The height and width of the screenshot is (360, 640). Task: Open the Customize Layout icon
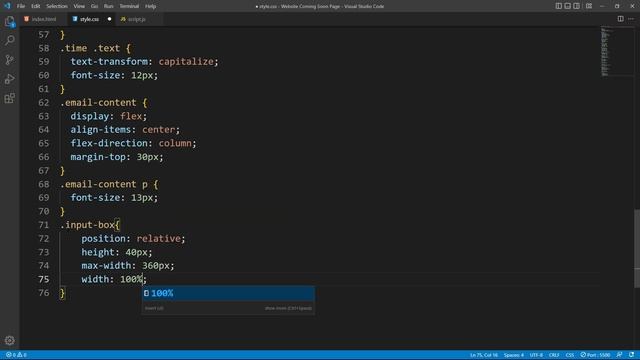coord(589,6)
